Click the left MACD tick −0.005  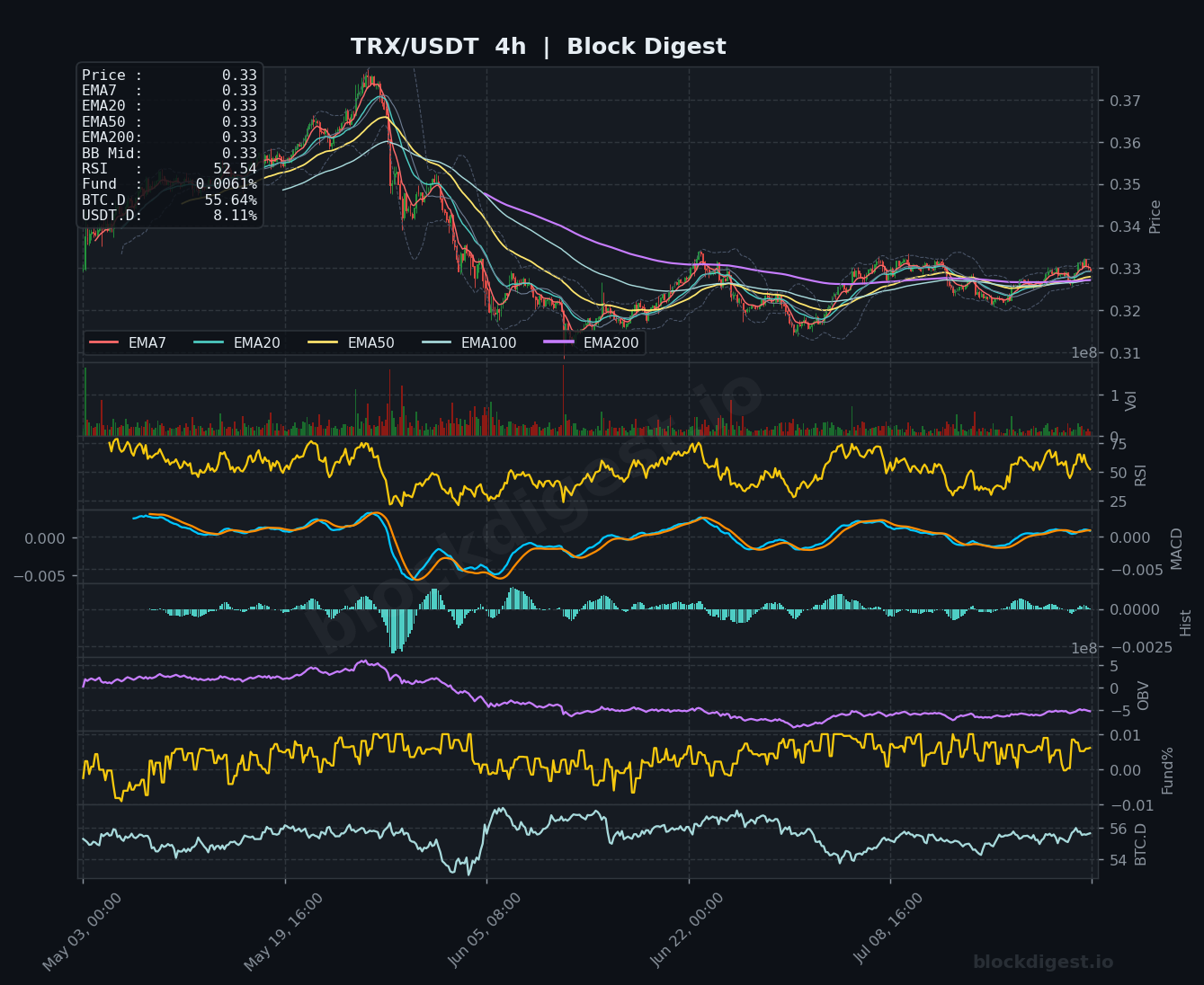pyautogui.click(x=40, y=576)
